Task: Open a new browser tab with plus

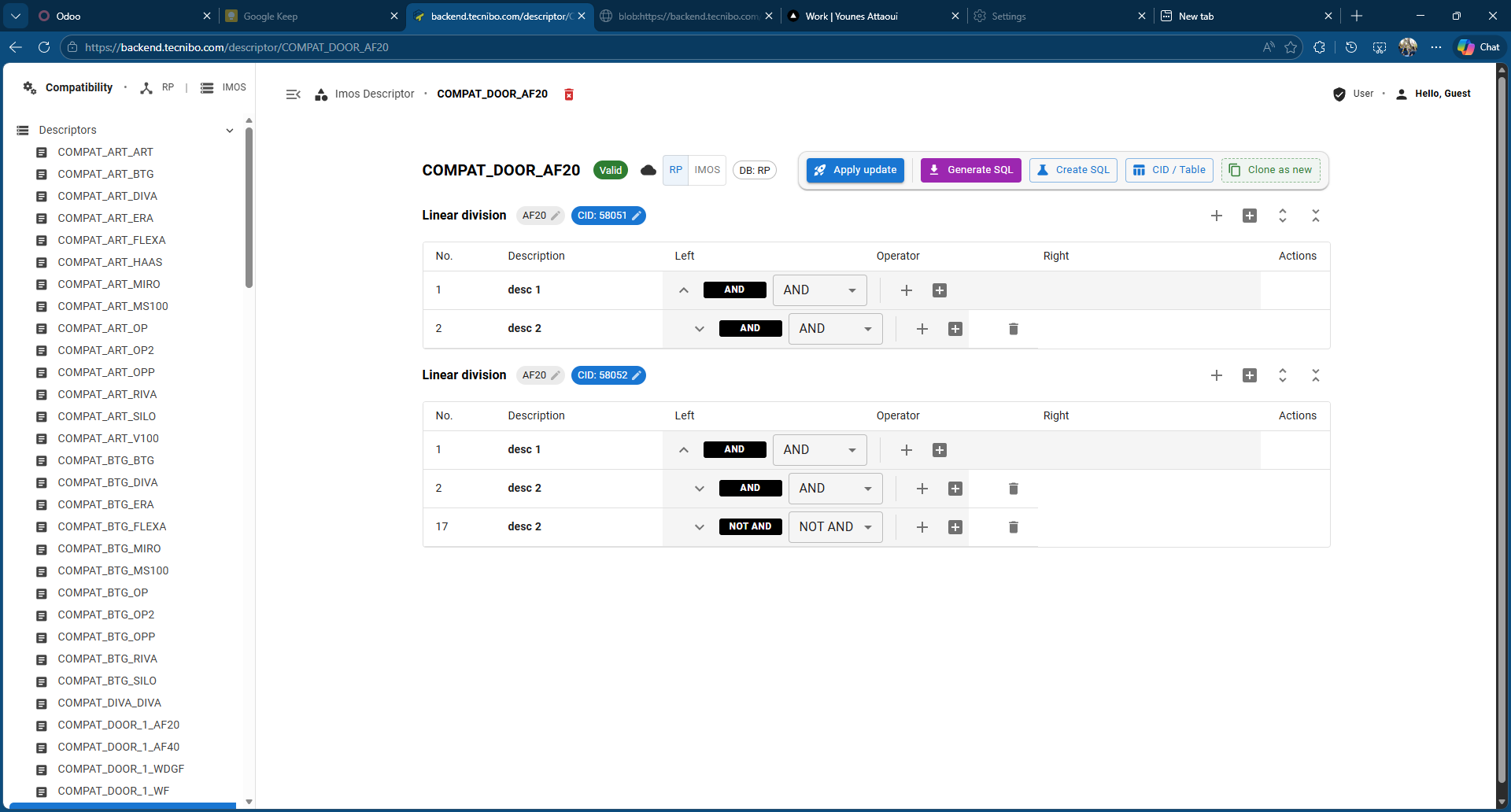Action: 1357,16
